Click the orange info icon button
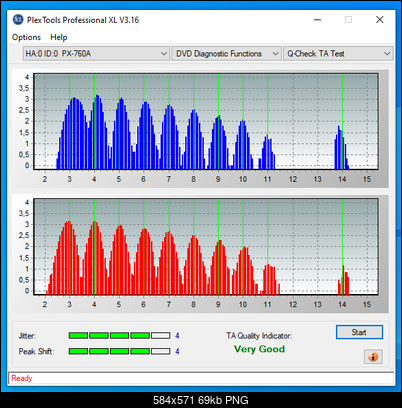Image resolution: width=402 pixels, height=408 pixels. (x=373, y=357)
